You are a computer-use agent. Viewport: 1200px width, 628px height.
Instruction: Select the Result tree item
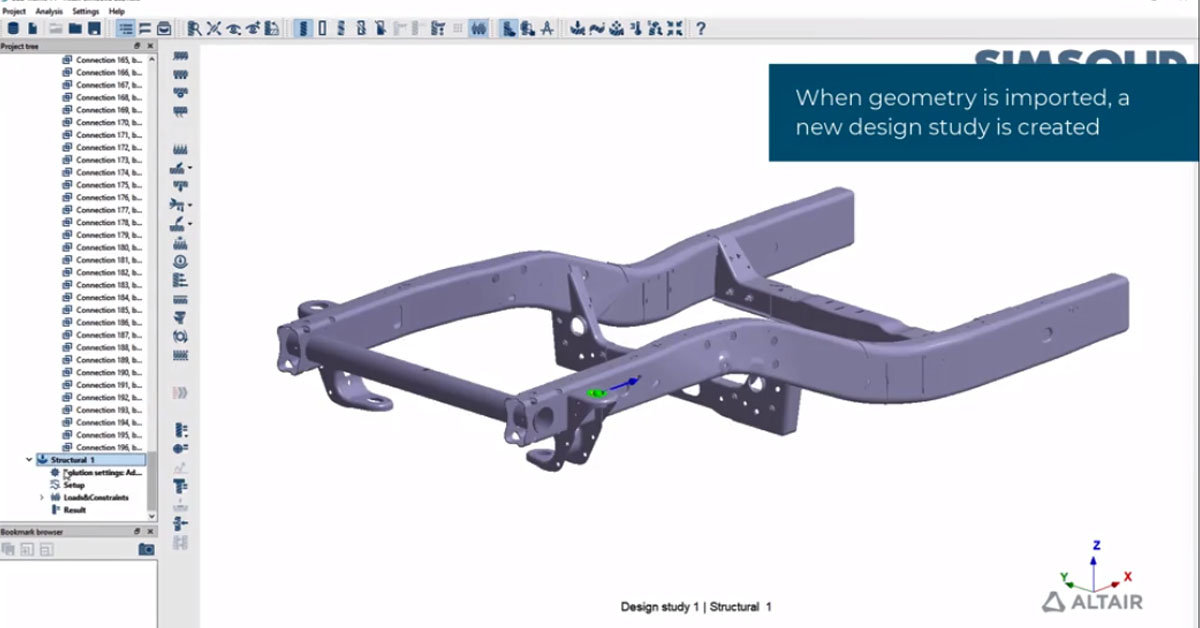pyautogui.click(x=75, y=510)
